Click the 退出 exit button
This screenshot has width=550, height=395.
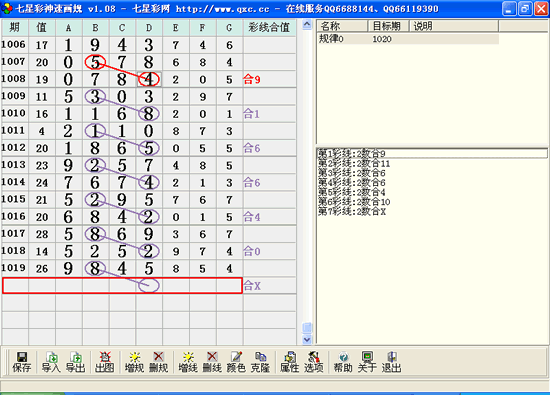coord(391,362)
